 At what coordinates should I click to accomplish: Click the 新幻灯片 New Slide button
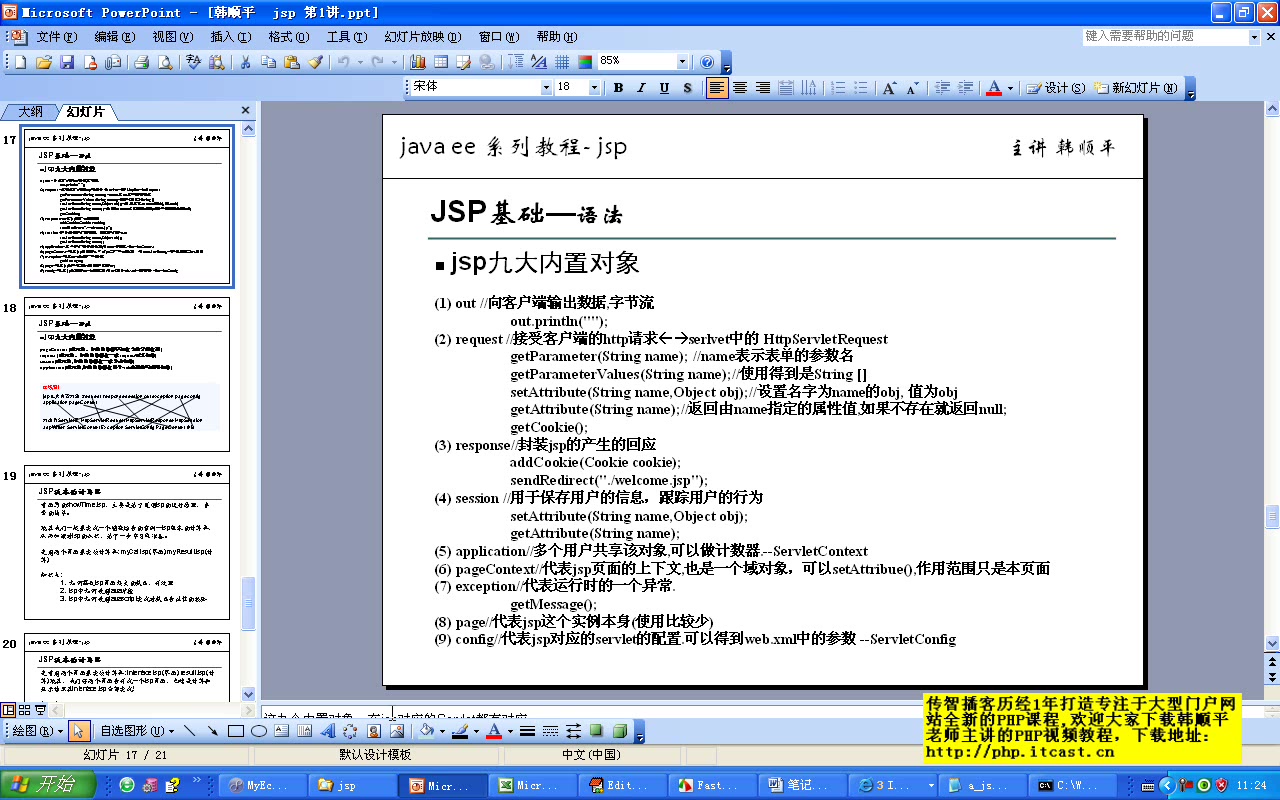click(x=1136, y=88)
